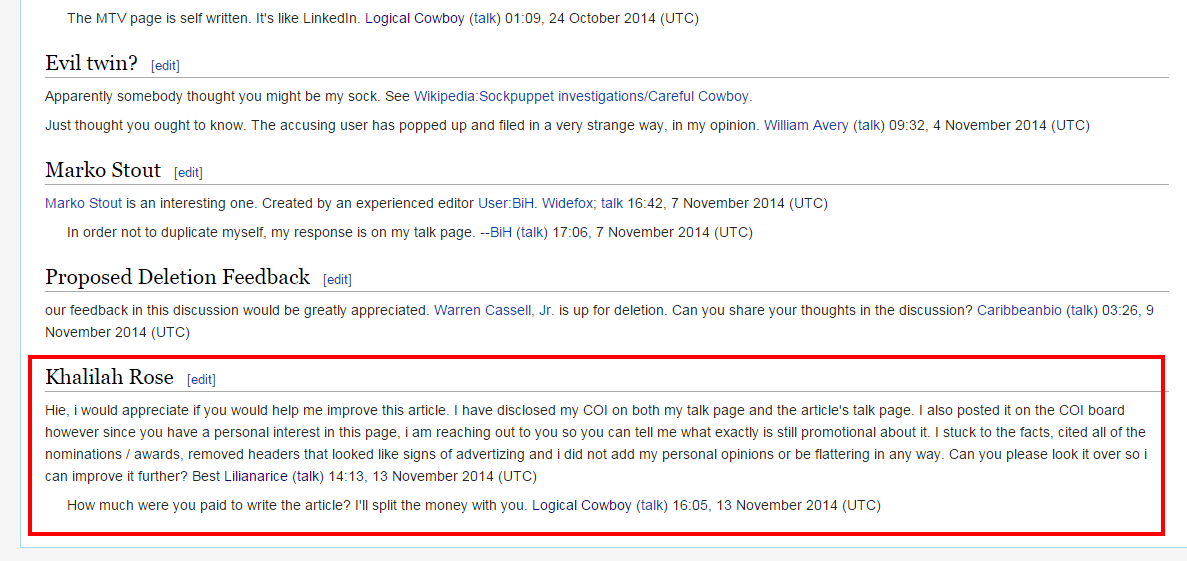Screen dimensions: 1187x561
Task: Open Warren Cassell, Jr. article
Action: 494,310
